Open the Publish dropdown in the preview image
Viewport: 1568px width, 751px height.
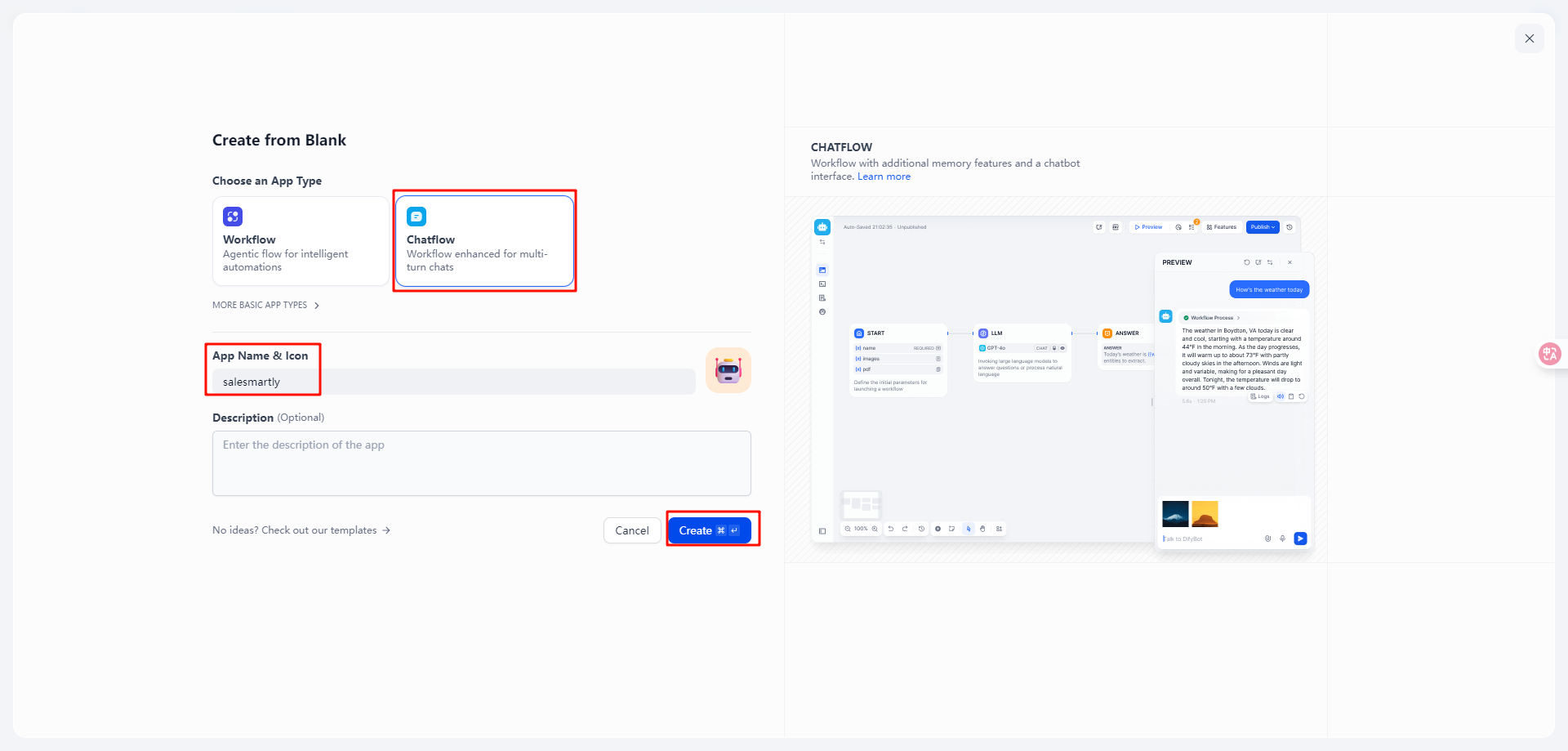[x=1262, y=227]
